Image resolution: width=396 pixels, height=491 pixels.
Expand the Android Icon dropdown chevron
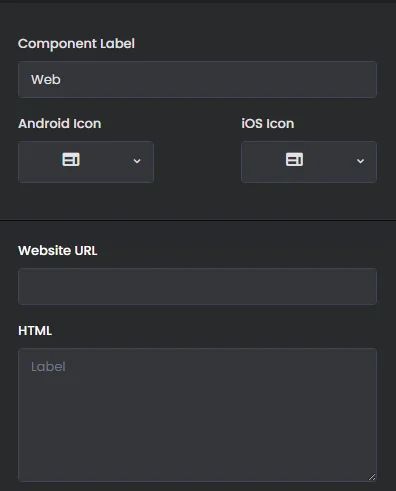click(x=137, y=161)
